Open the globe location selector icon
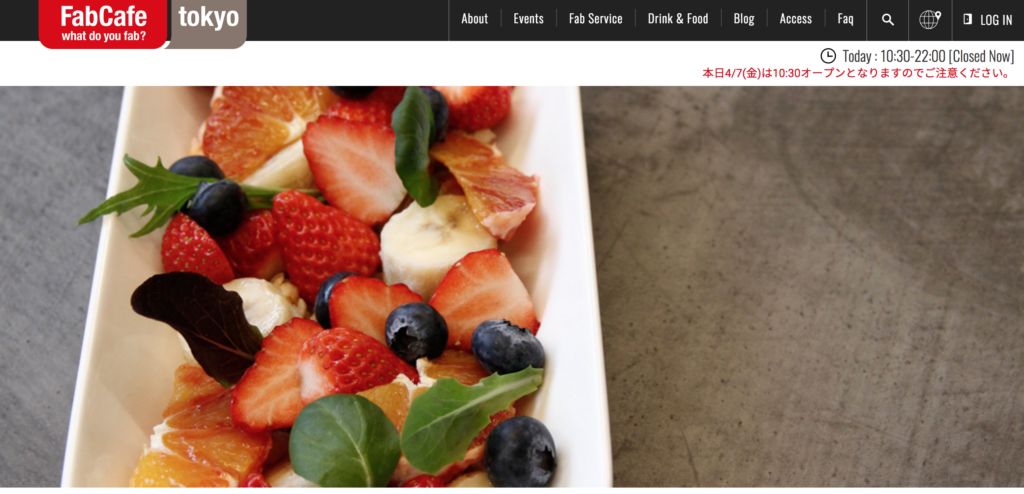This screenshot has height=494, width=1024. click(x=930, y=20)
